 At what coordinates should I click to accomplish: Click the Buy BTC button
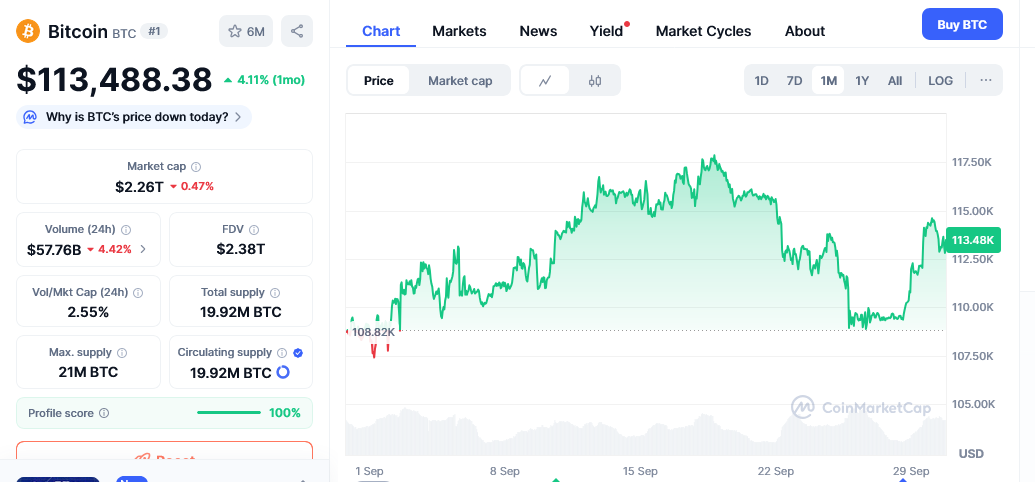pyautogui.click(x=961, y=25)
